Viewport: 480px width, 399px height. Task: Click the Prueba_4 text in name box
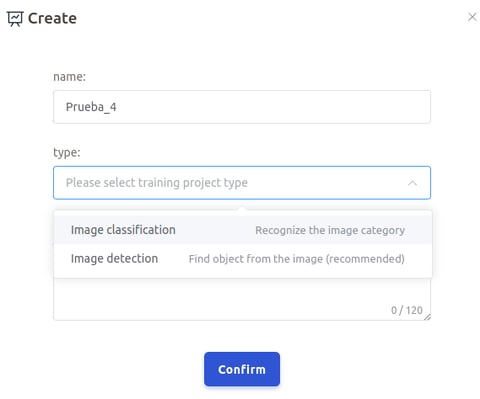tap(91, 107)
